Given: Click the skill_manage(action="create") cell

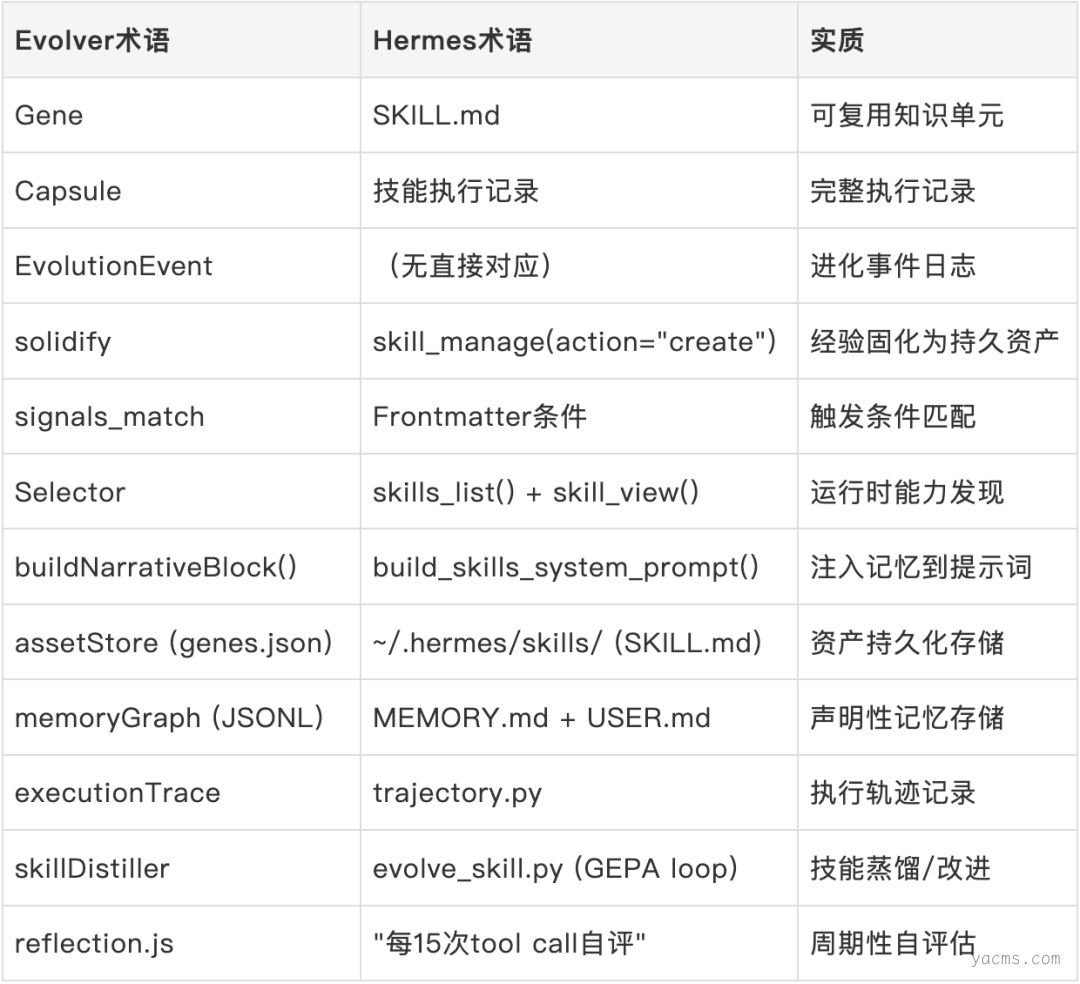Looking at the screenshot, I should click(575, 341).
